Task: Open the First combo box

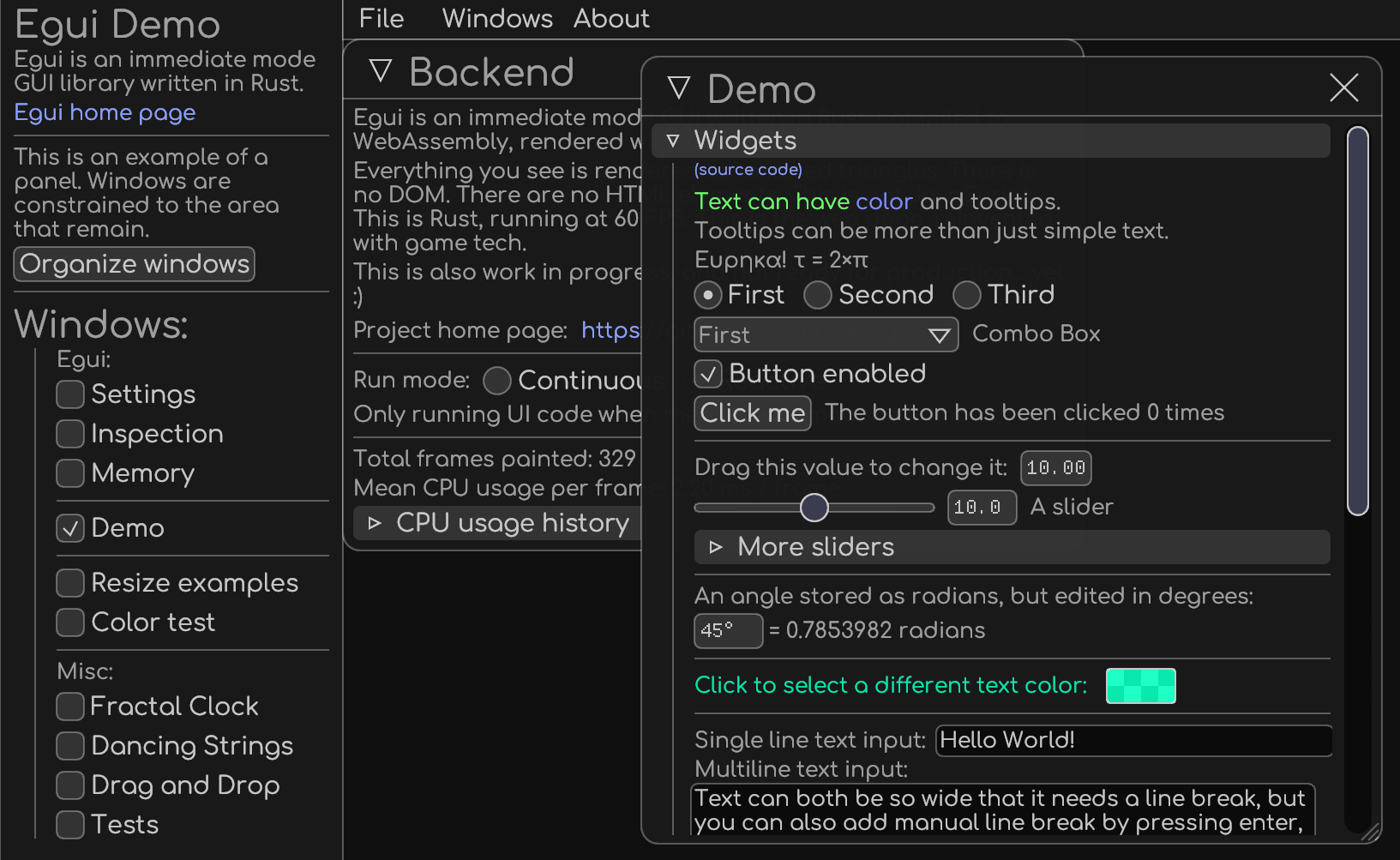Action: 826,334
